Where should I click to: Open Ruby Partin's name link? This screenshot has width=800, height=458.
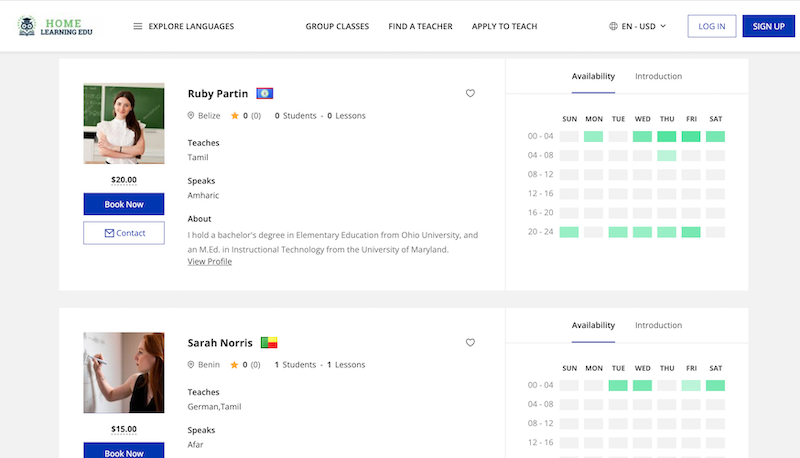(218, 93)
